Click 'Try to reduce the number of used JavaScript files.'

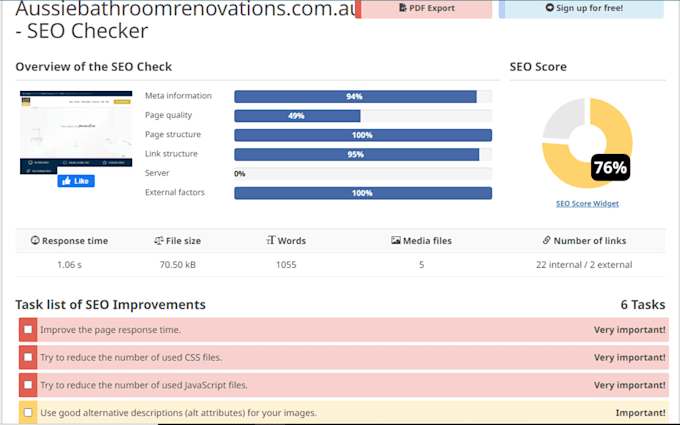pyautogui.click(x=144, y=385)
